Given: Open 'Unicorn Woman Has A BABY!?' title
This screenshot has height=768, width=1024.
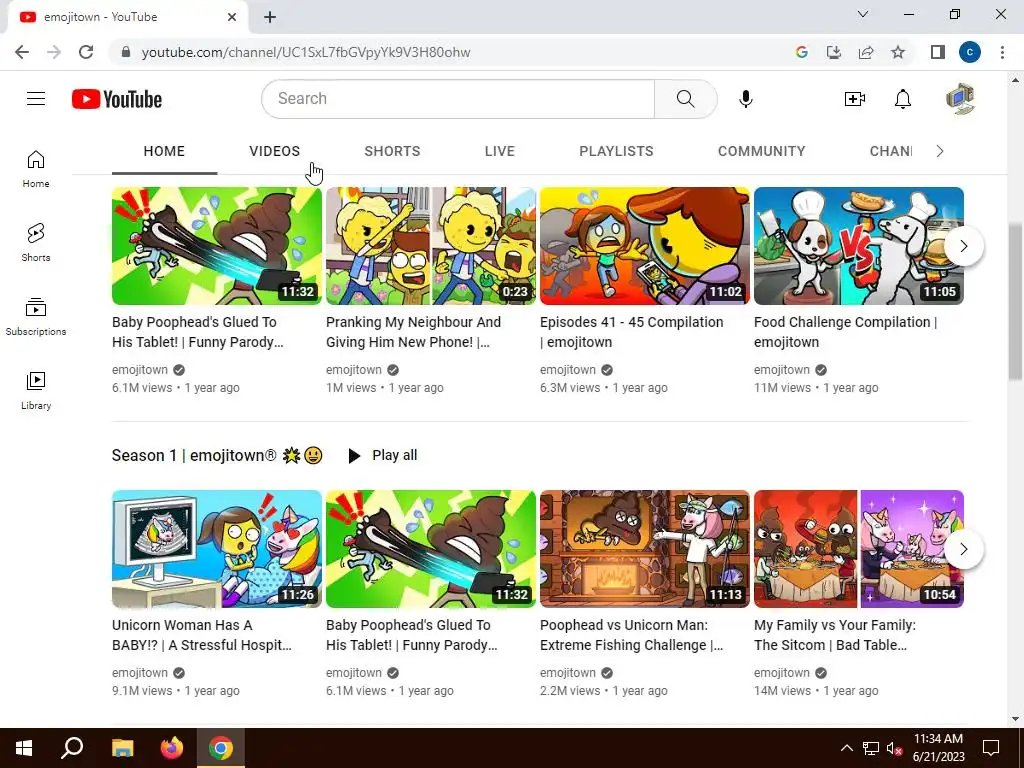Looking at the screenshot, I should (202, 635).
